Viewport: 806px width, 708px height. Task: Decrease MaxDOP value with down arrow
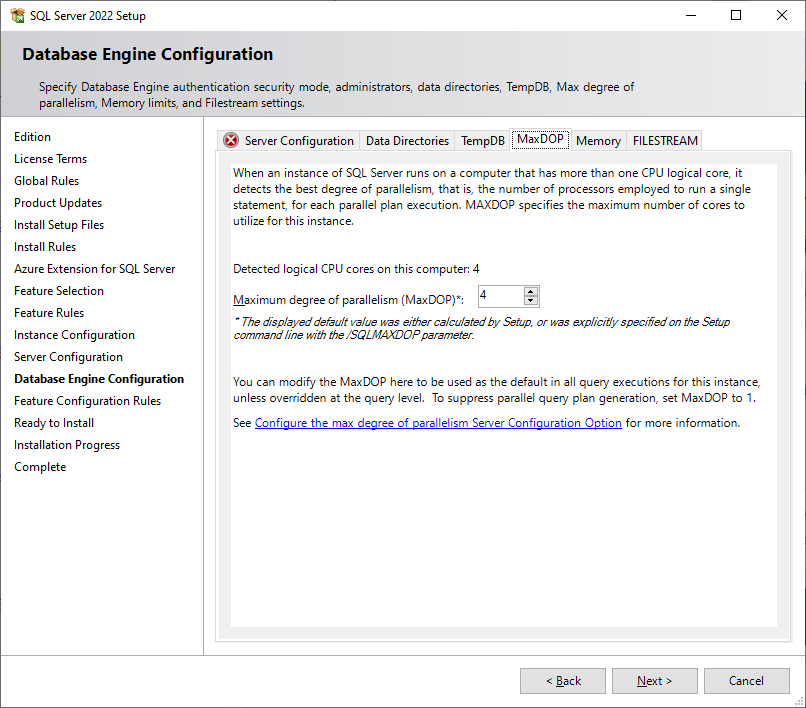(531, 300)
